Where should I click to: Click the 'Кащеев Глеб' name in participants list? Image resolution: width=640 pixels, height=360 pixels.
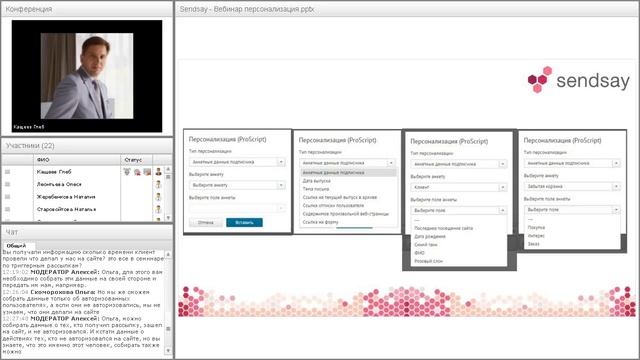(x=54, y=172)
